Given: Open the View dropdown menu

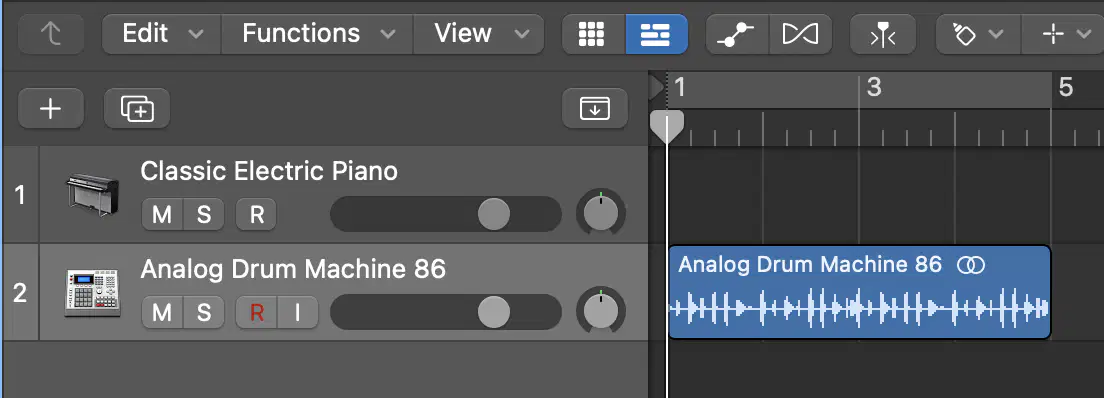Looking at the screenshot, I should (x=479, y=34).
